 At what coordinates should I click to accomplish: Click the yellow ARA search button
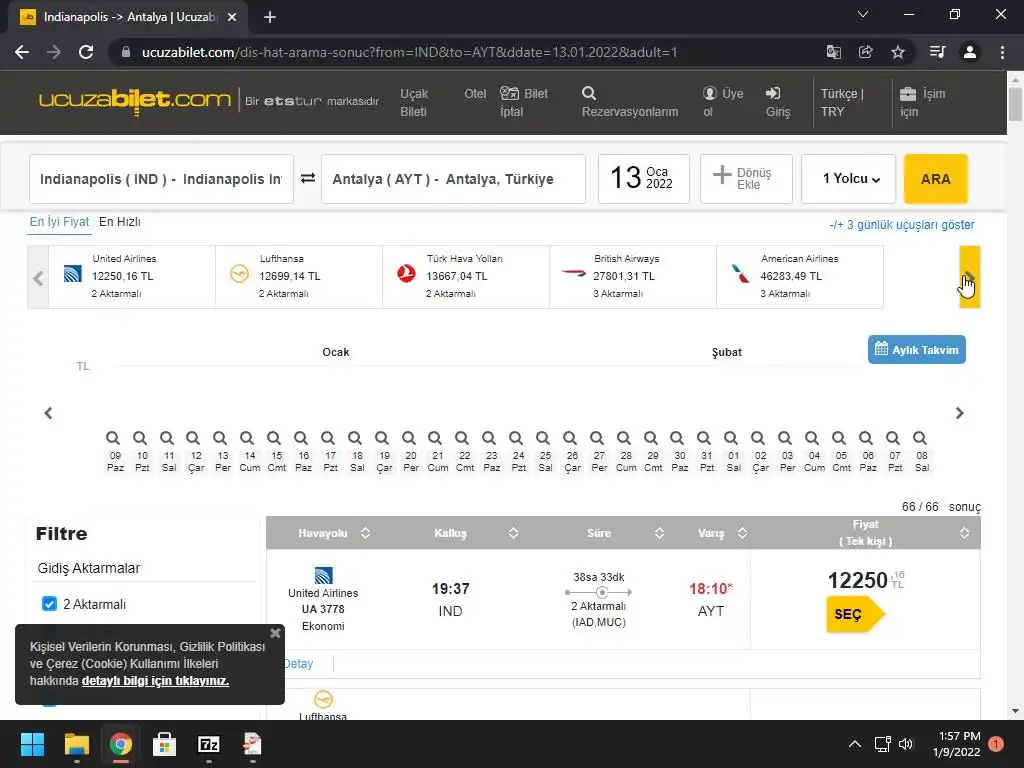pyautogui.click(x=935, y=178)
